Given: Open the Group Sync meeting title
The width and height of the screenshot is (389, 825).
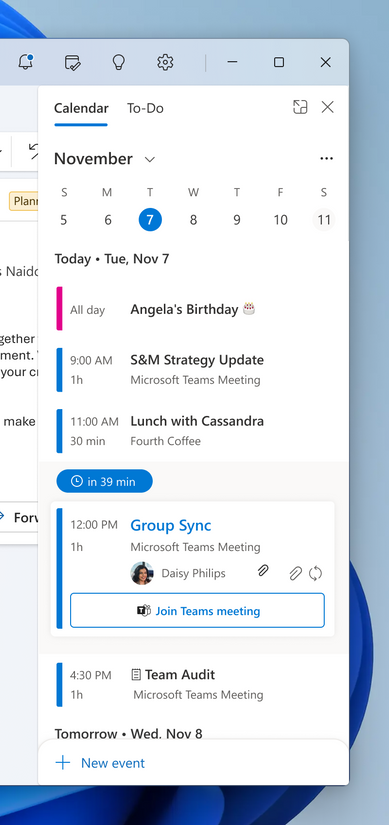Looking at the screenshot, I should pyautogui.click(x=171, y=526).
